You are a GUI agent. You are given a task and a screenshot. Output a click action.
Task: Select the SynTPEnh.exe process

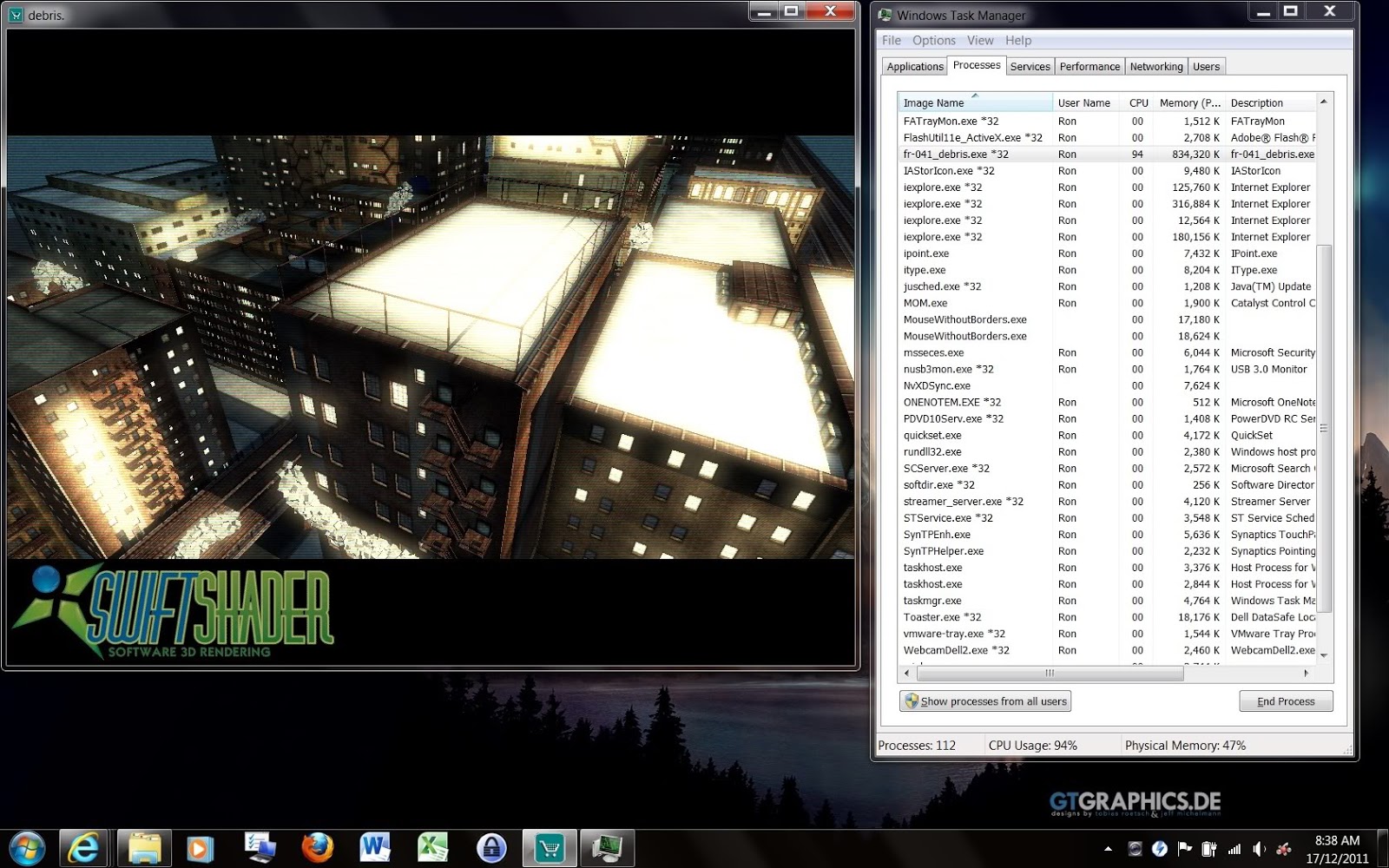1108,535
